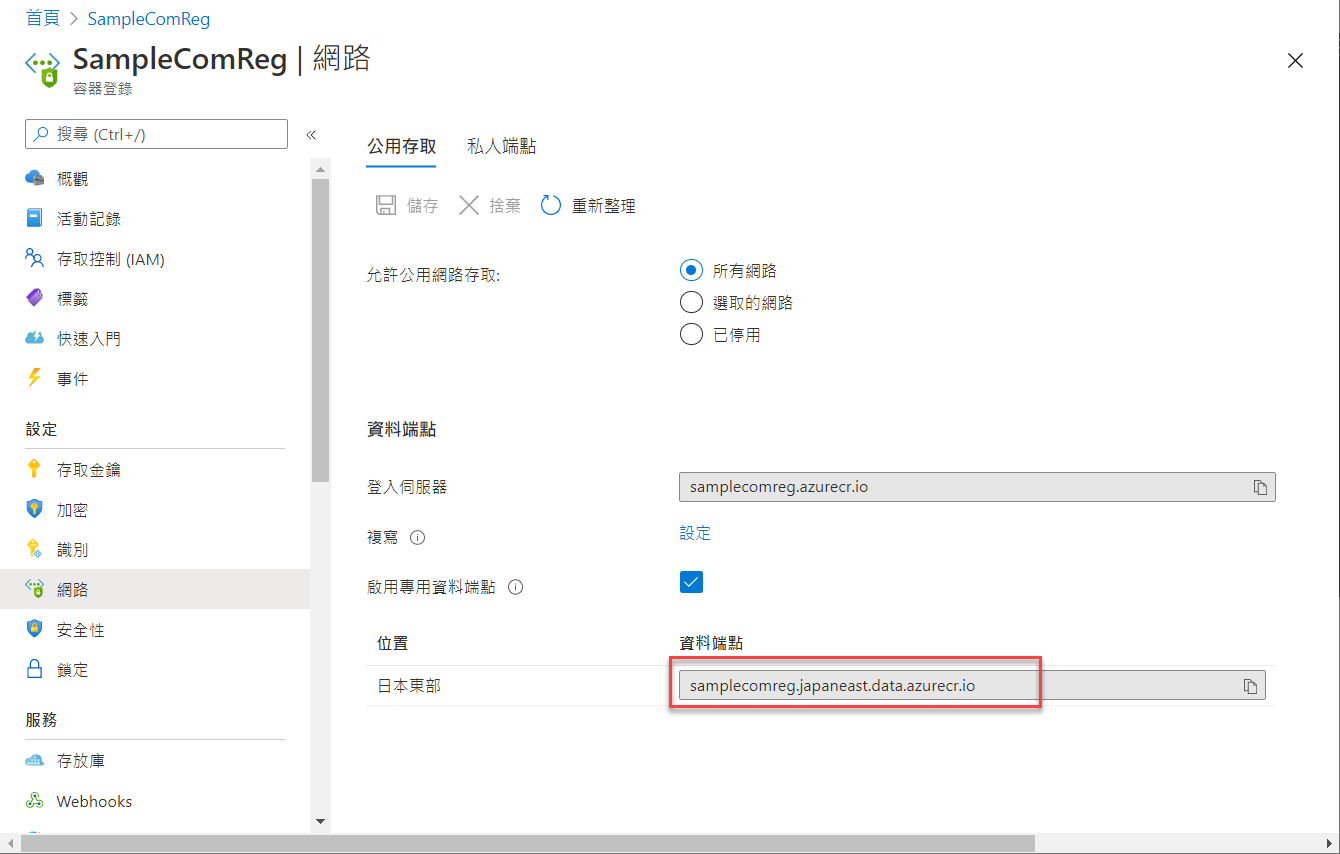Copy the japaneast data endpoint value
The image size is (1340, 854).
(x=1250, y=686)
